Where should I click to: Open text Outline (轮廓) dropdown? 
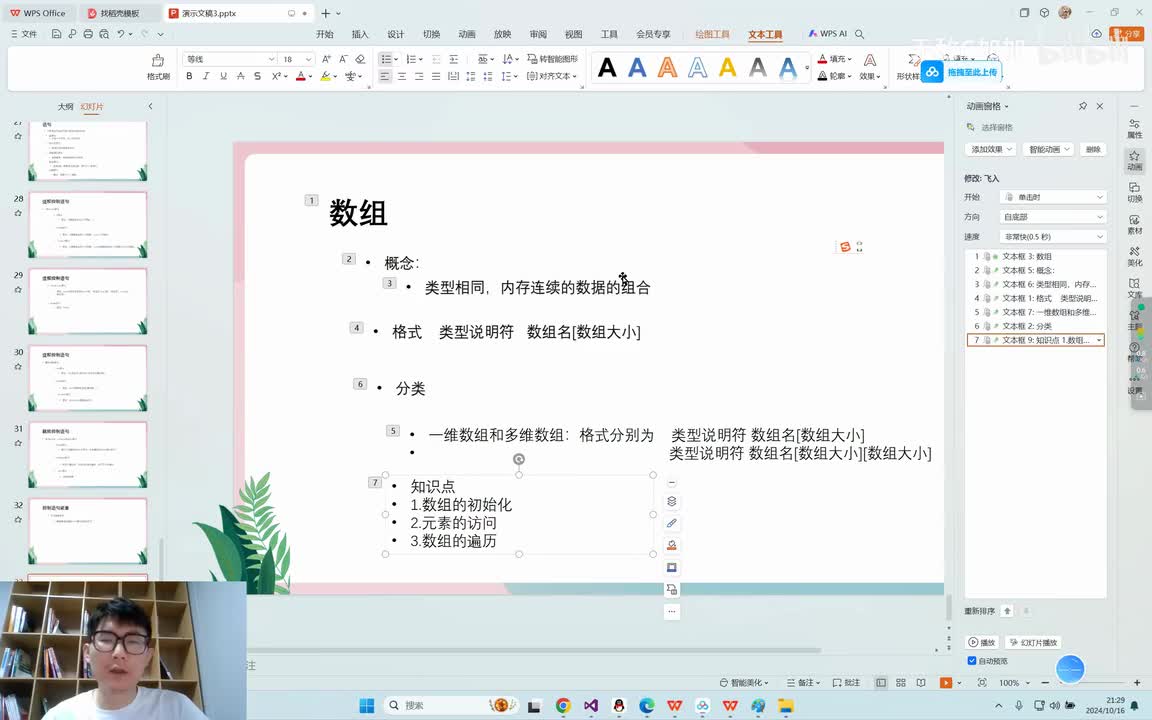click(x=835, y=76)
